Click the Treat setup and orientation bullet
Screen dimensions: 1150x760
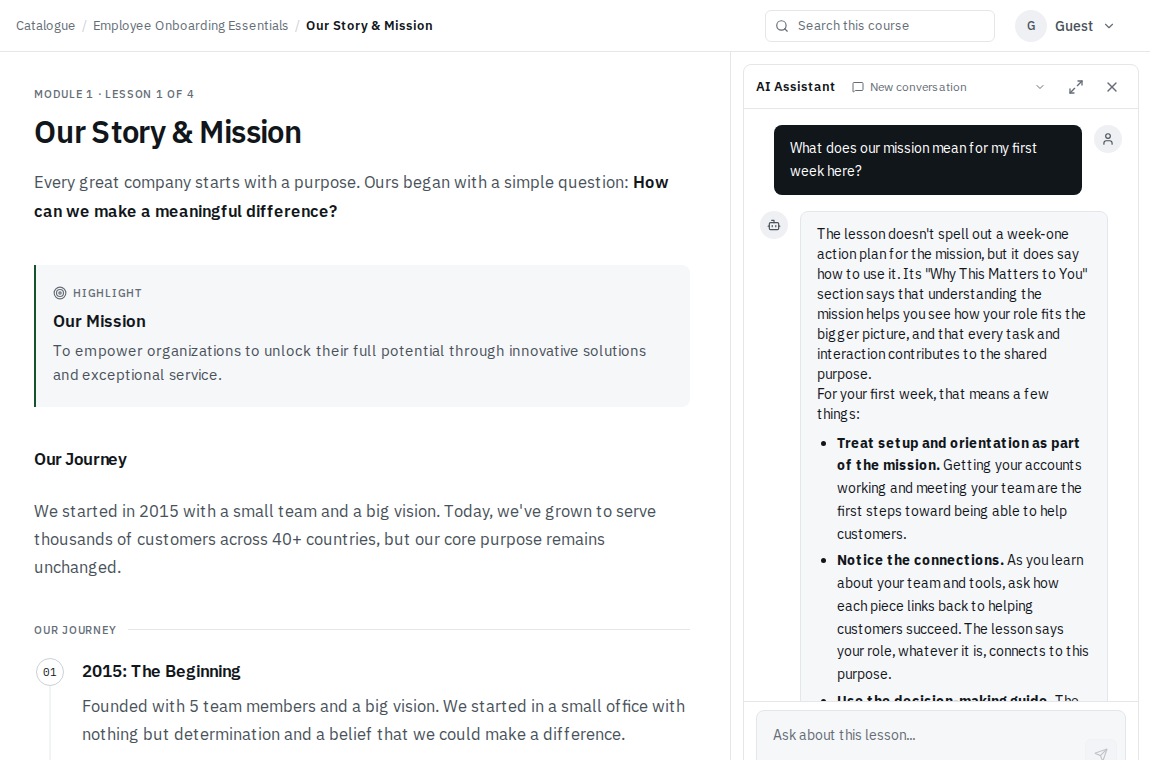[963, 489]
